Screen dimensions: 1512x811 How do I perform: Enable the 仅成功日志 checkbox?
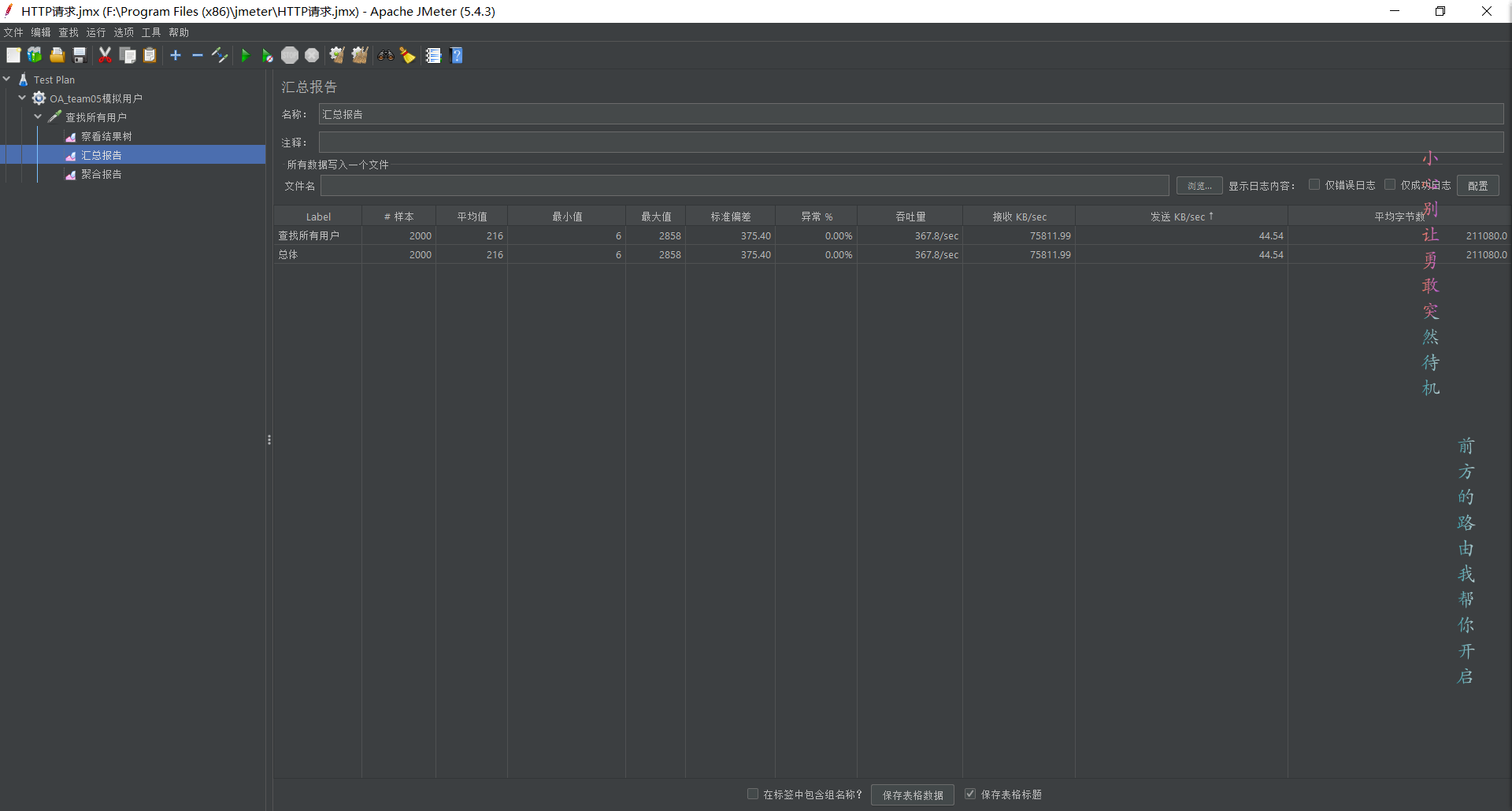[x=1390, y=185]
